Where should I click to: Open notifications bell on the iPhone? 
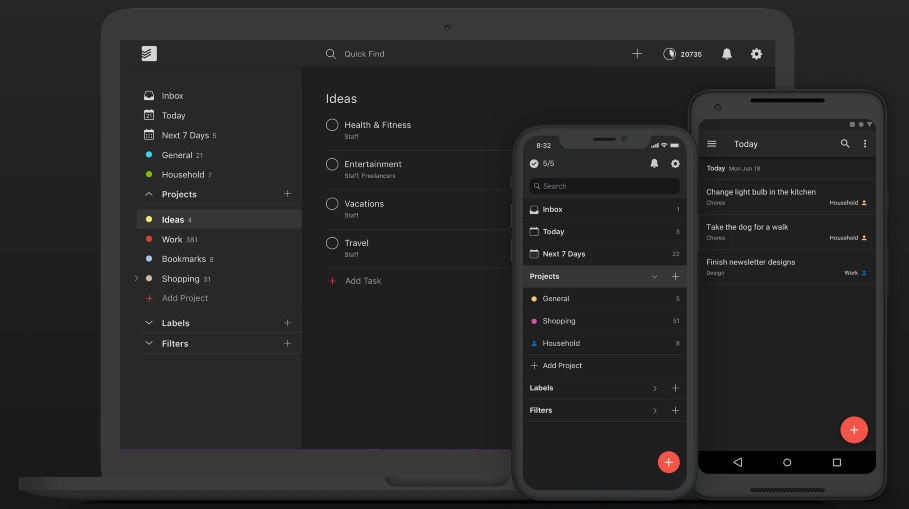pos(654,163)
